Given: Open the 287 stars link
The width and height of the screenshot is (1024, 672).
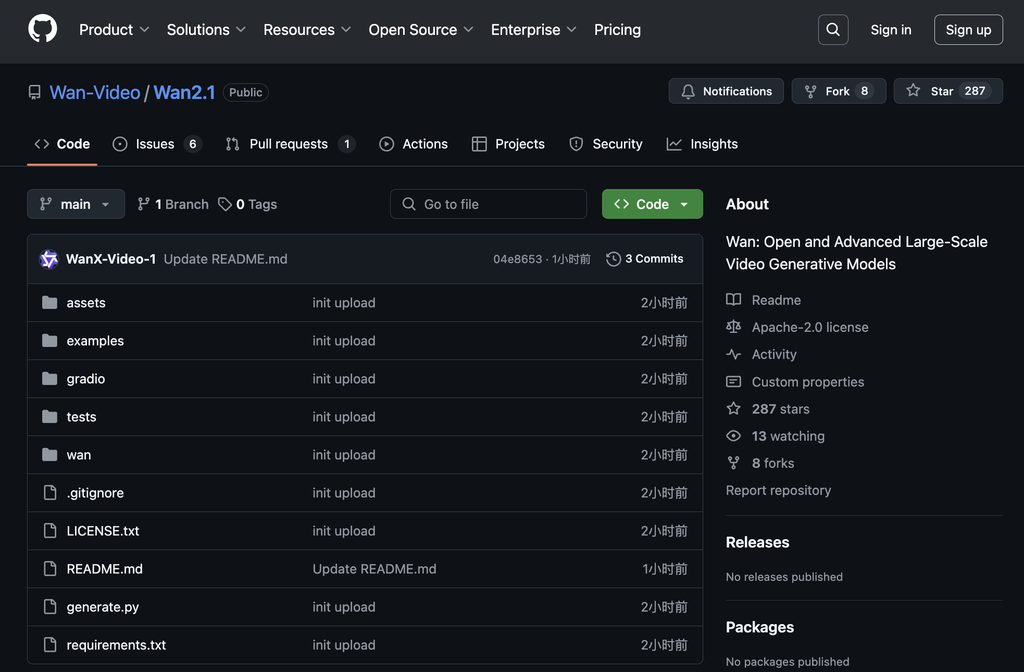Looking at the screenshot, I should (780, 409).
